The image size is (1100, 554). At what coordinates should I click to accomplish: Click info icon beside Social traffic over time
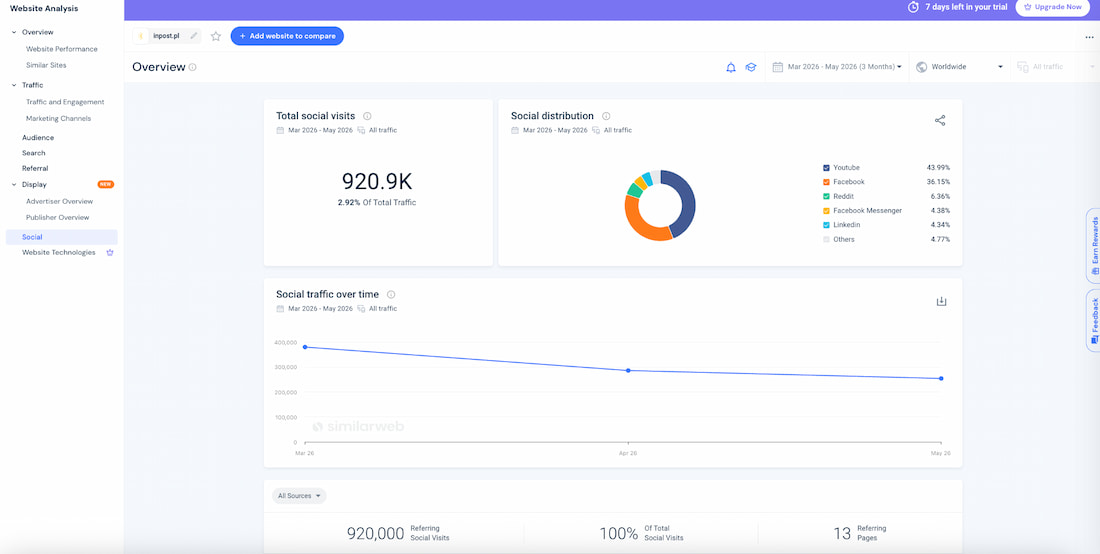coord(391,295)
